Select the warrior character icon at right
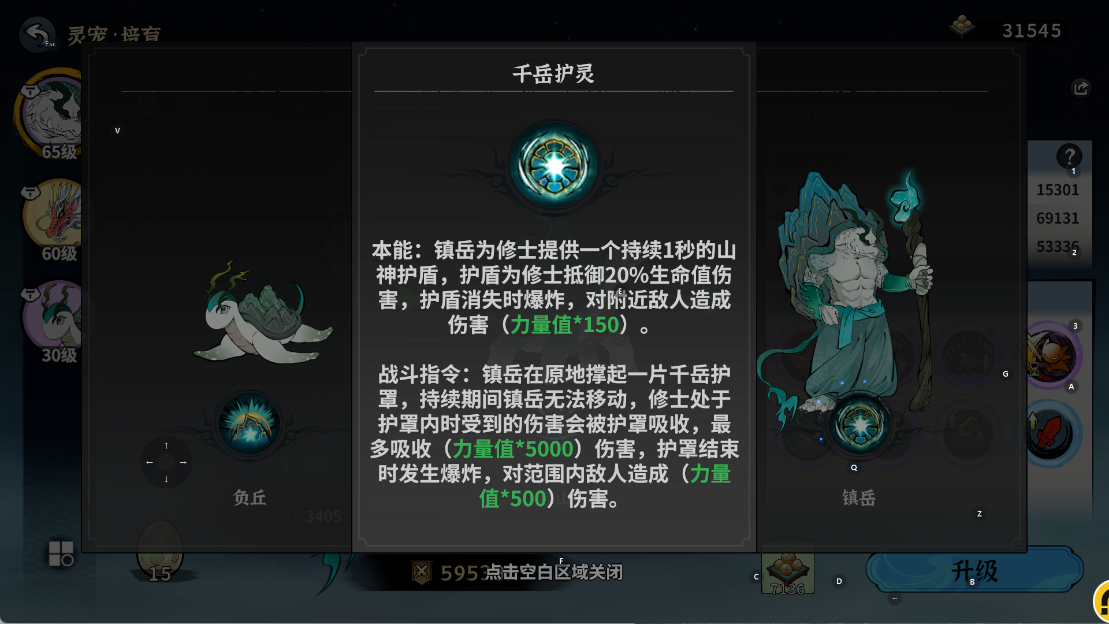Image resolution: width=1109 pixels, height=624 pixels. click(x=1051, y=354)
